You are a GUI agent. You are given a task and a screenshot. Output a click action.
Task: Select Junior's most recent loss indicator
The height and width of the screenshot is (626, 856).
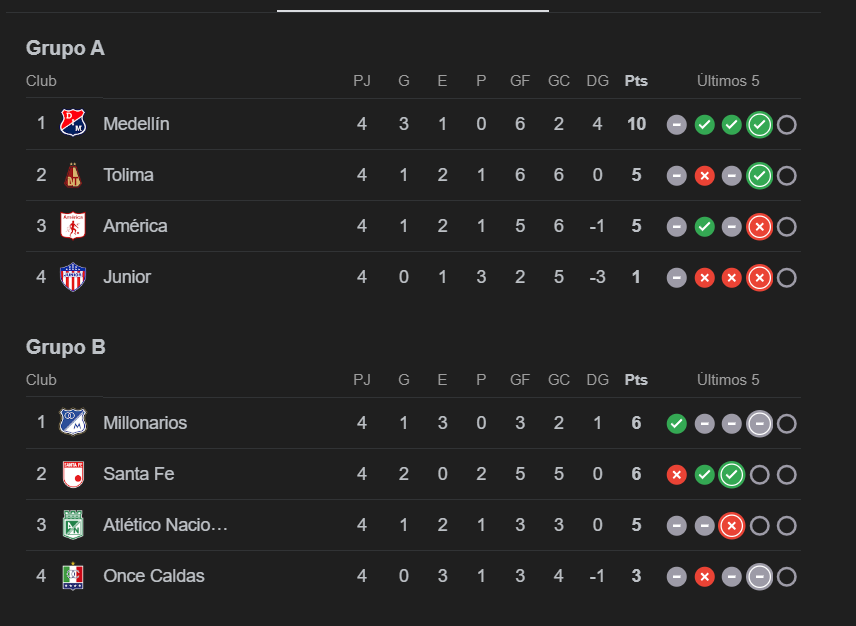(759, 278)
